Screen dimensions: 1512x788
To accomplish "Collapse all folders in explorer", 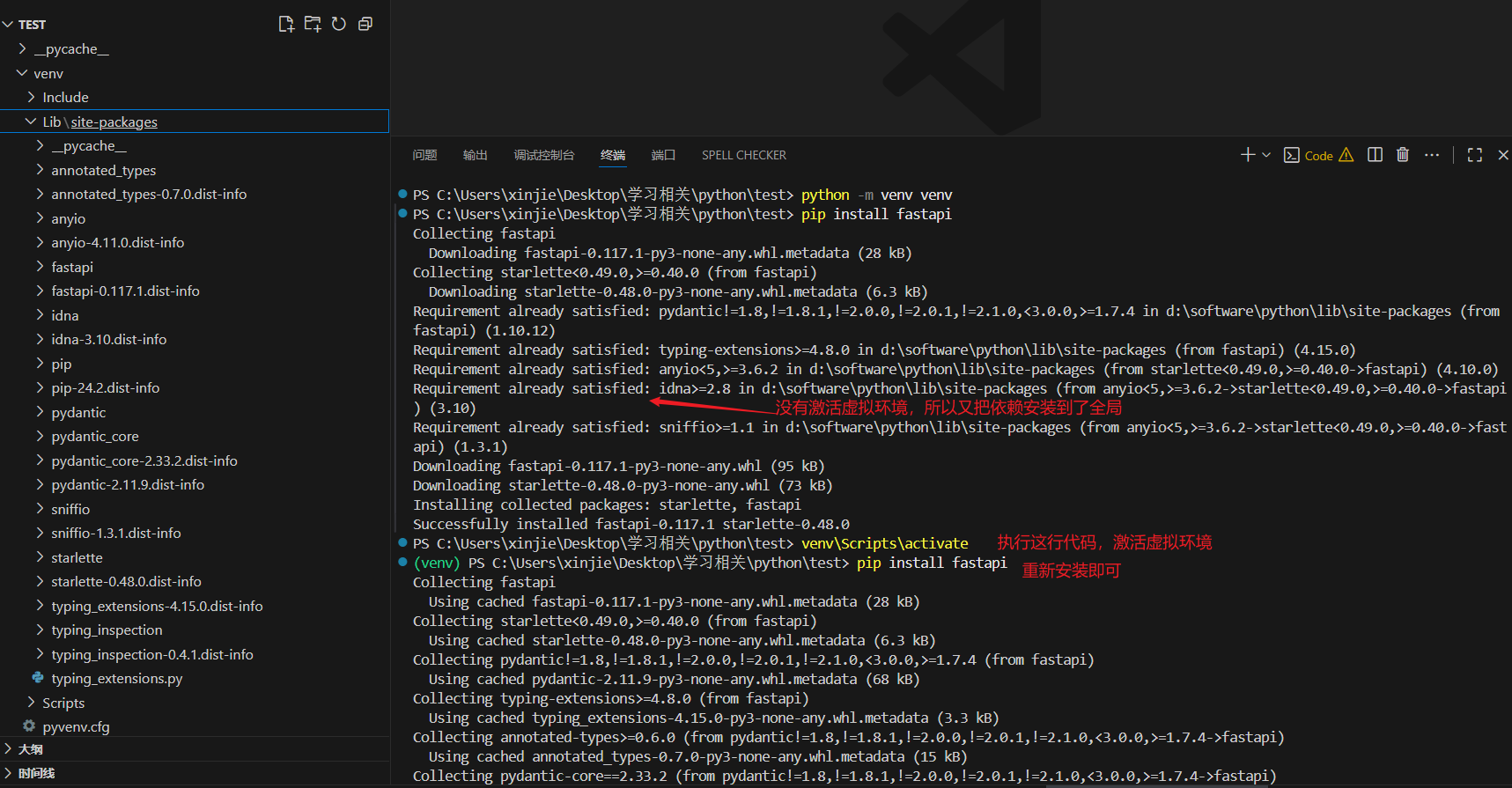I will (365, 24).
